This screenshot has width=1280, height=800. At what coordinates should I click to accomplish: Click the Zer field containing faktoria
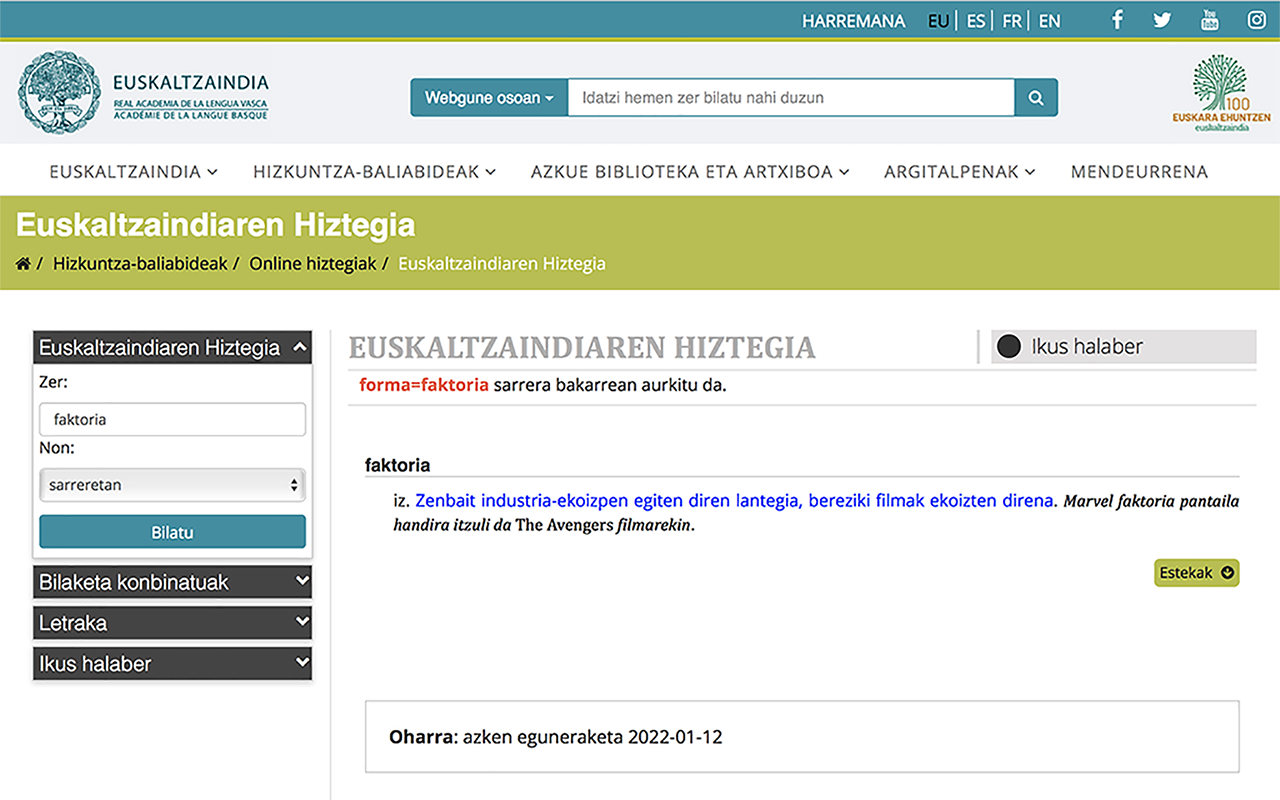172,420
